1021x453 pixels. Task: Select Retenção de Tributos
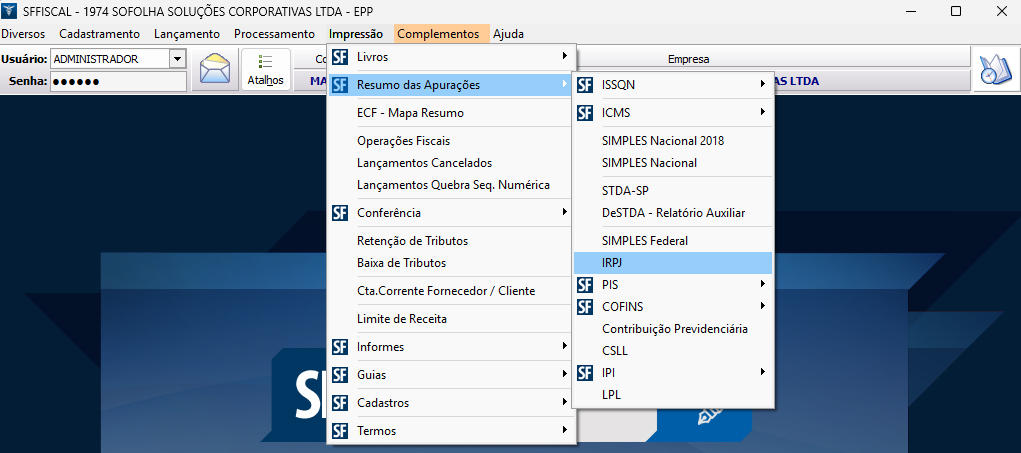click(x=412, y=241)
